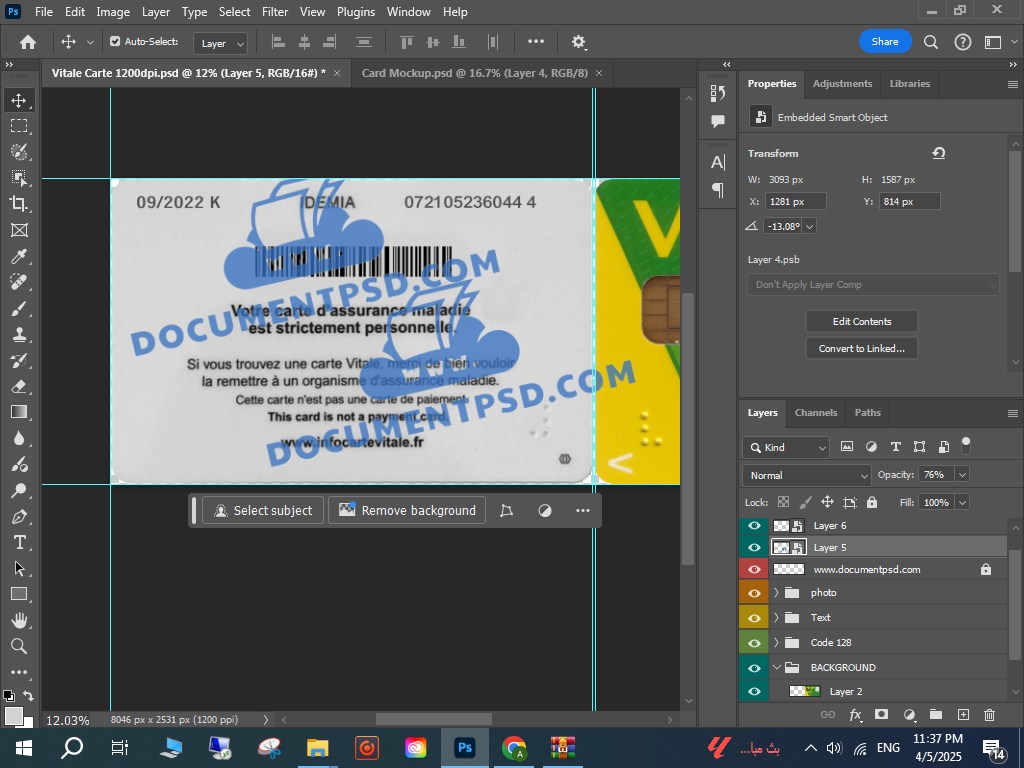Open the collapsed Paragraph panel icon

click(x=718, y=190)
